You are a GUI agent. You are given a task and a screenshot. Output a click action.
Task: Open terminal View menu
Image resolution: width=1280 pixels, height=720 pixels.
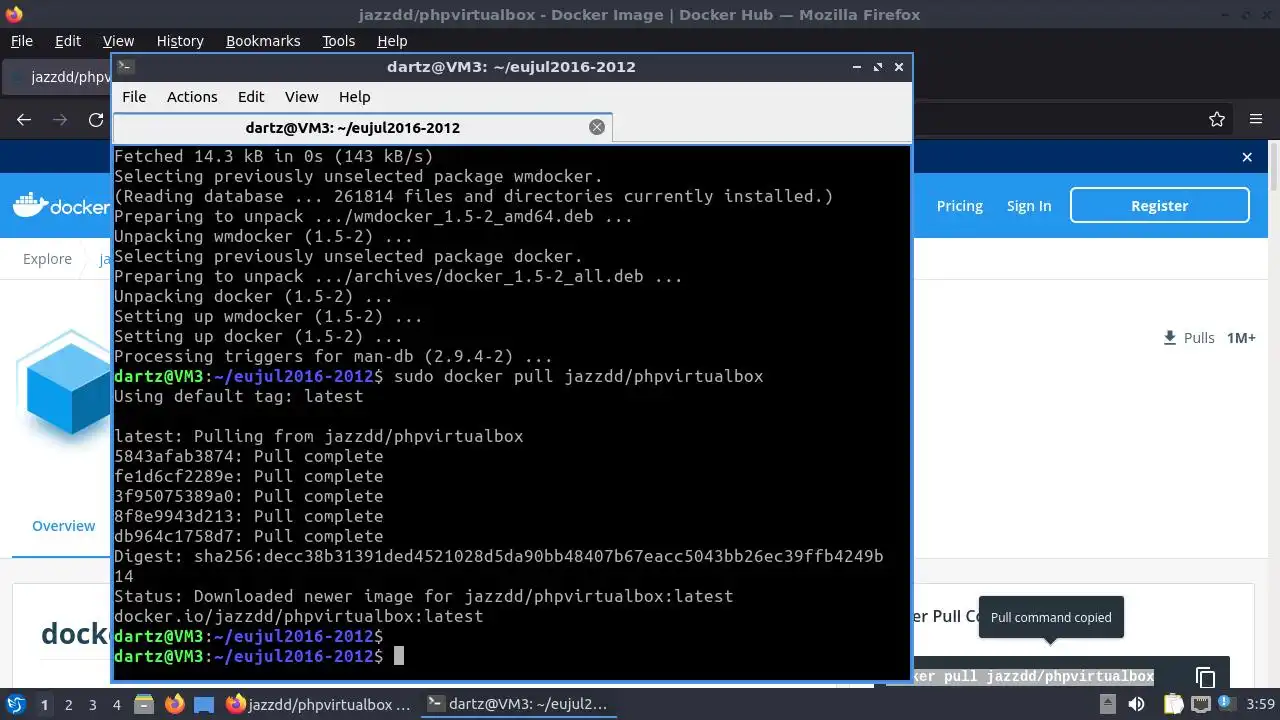click(301, 97)
